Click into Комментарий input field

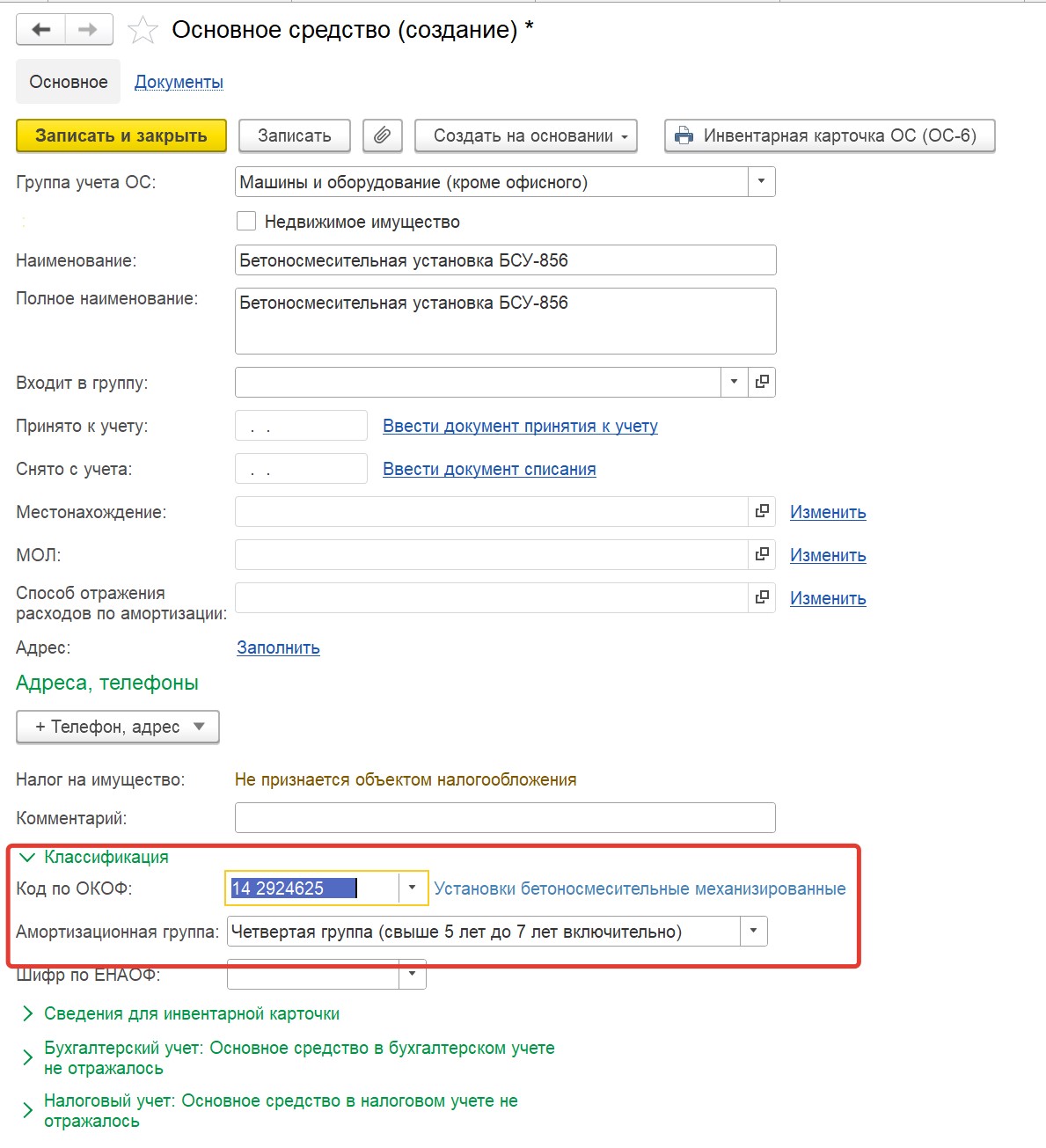505,817
